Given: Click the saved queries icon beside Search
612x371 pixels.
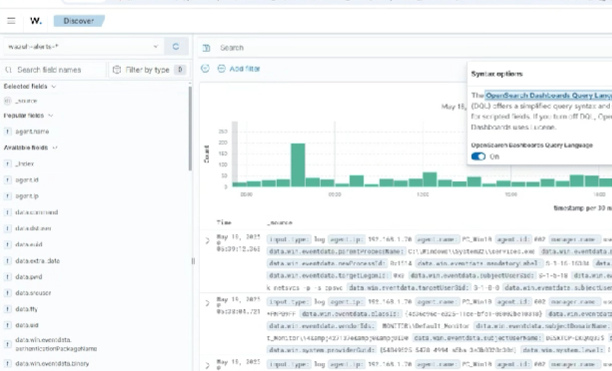Looking at the screenshot, I should (206, 48).
